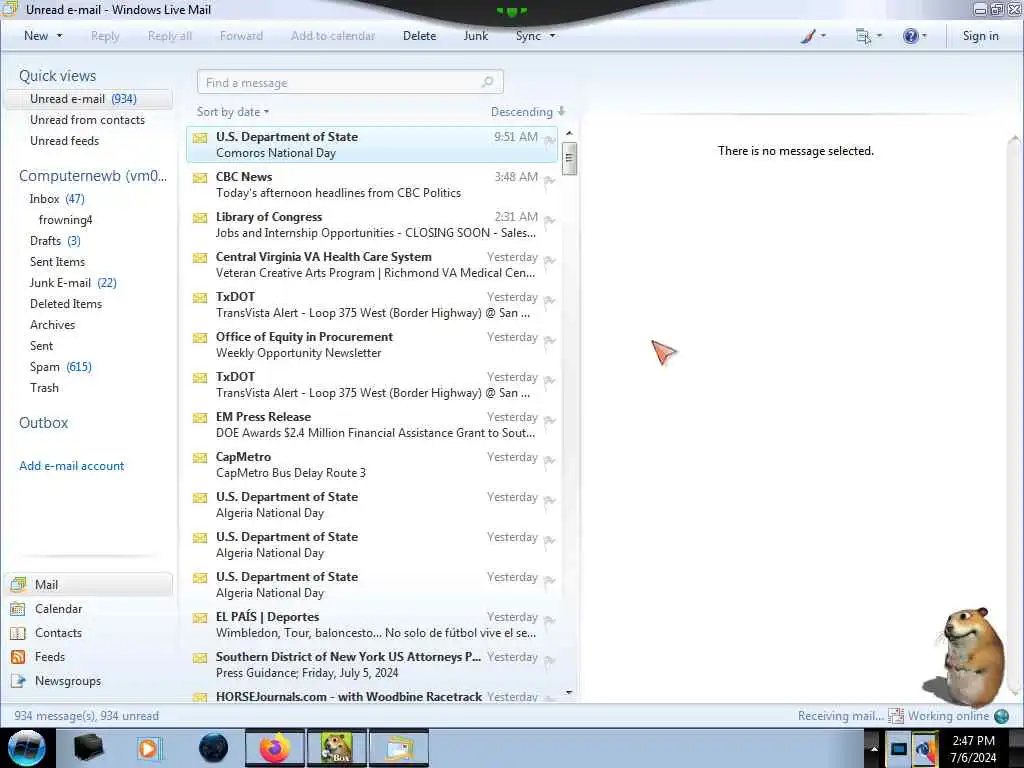Open the Drafts folder
The width and height of the screenshot is (1024, 768).
(x=55, y=241)
